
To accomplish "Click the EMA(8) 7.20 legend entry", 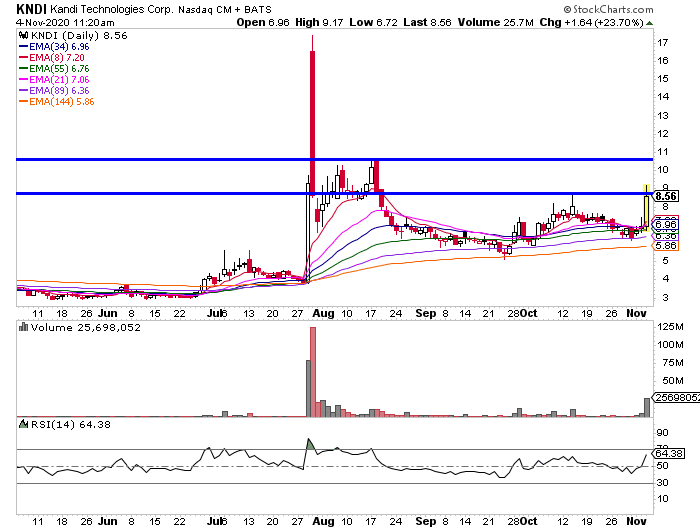I will tap(52, 58).
